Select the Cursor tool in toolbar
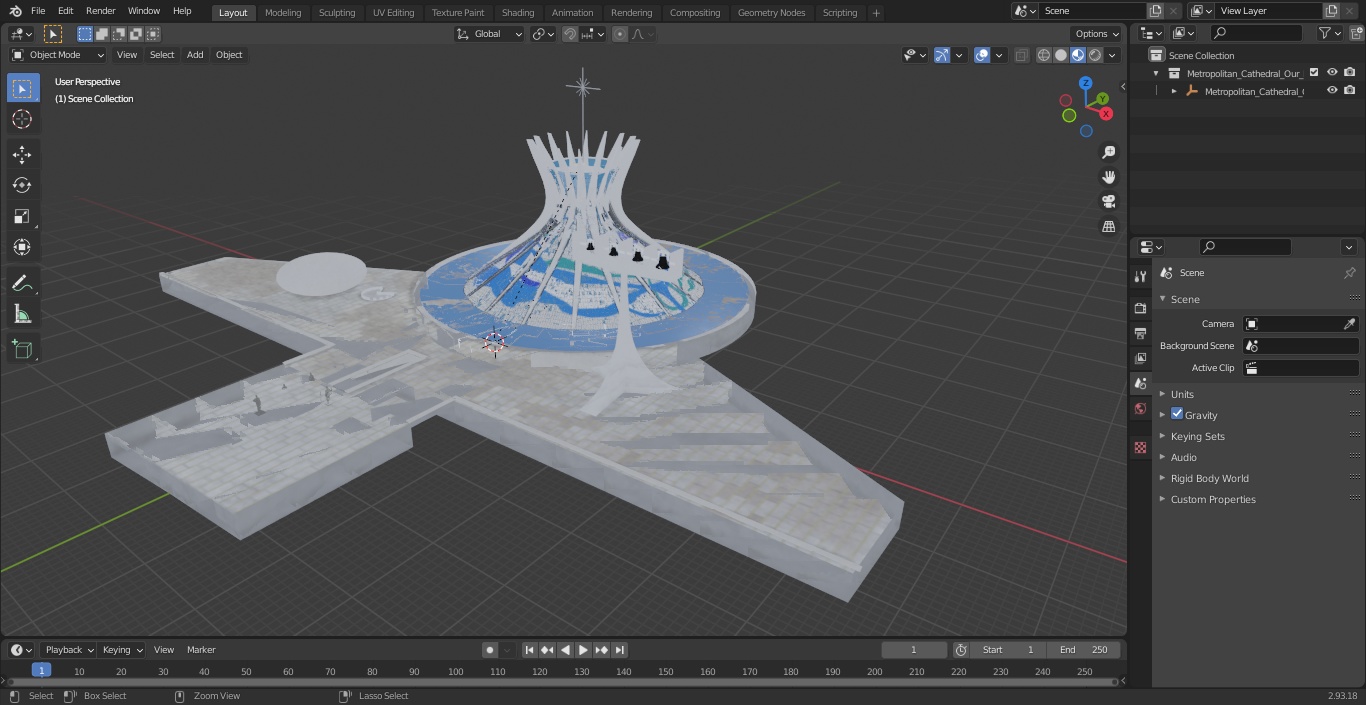The width and height of the screenshot is (1366, 705). (22, 119)
